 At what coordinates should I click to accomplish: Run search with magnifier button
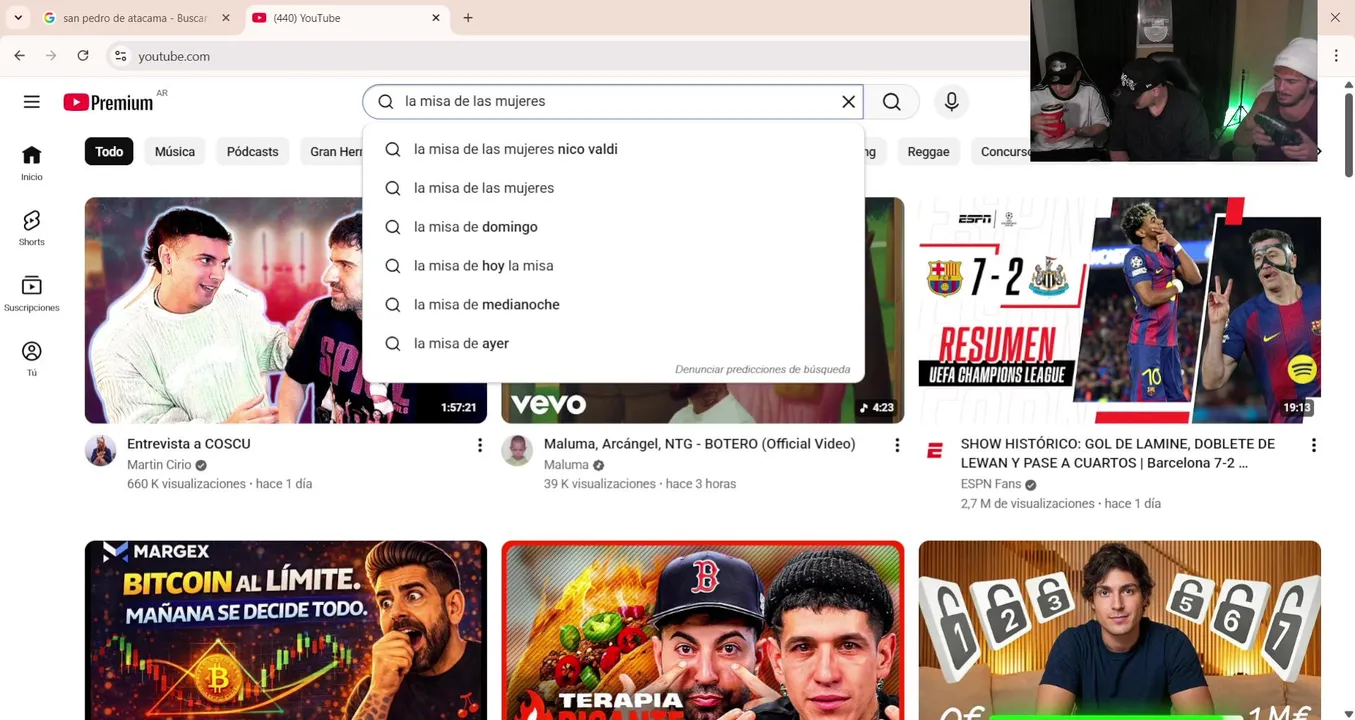coord(891,102)
